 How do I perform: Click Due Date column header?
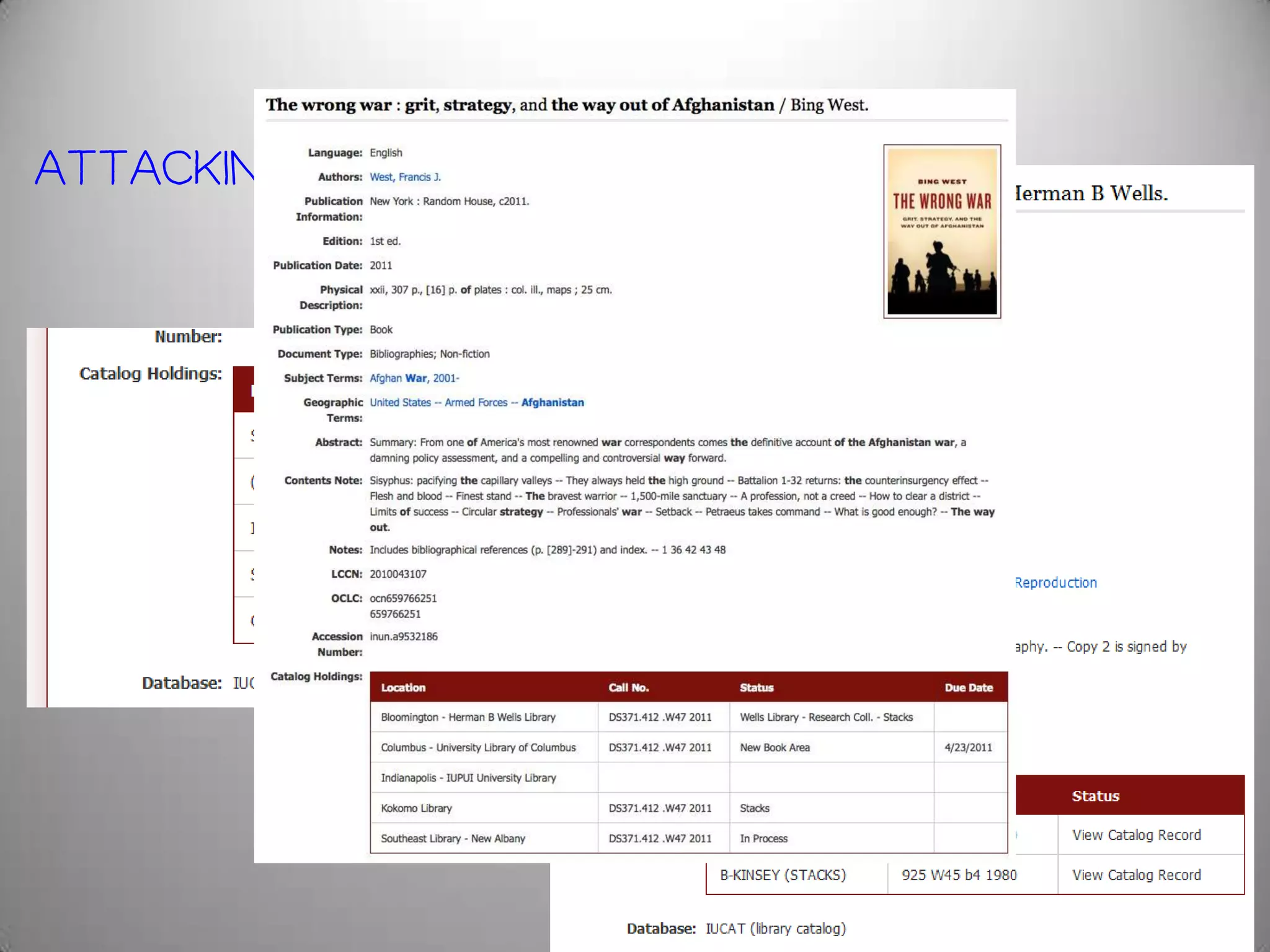coord(968,687)
